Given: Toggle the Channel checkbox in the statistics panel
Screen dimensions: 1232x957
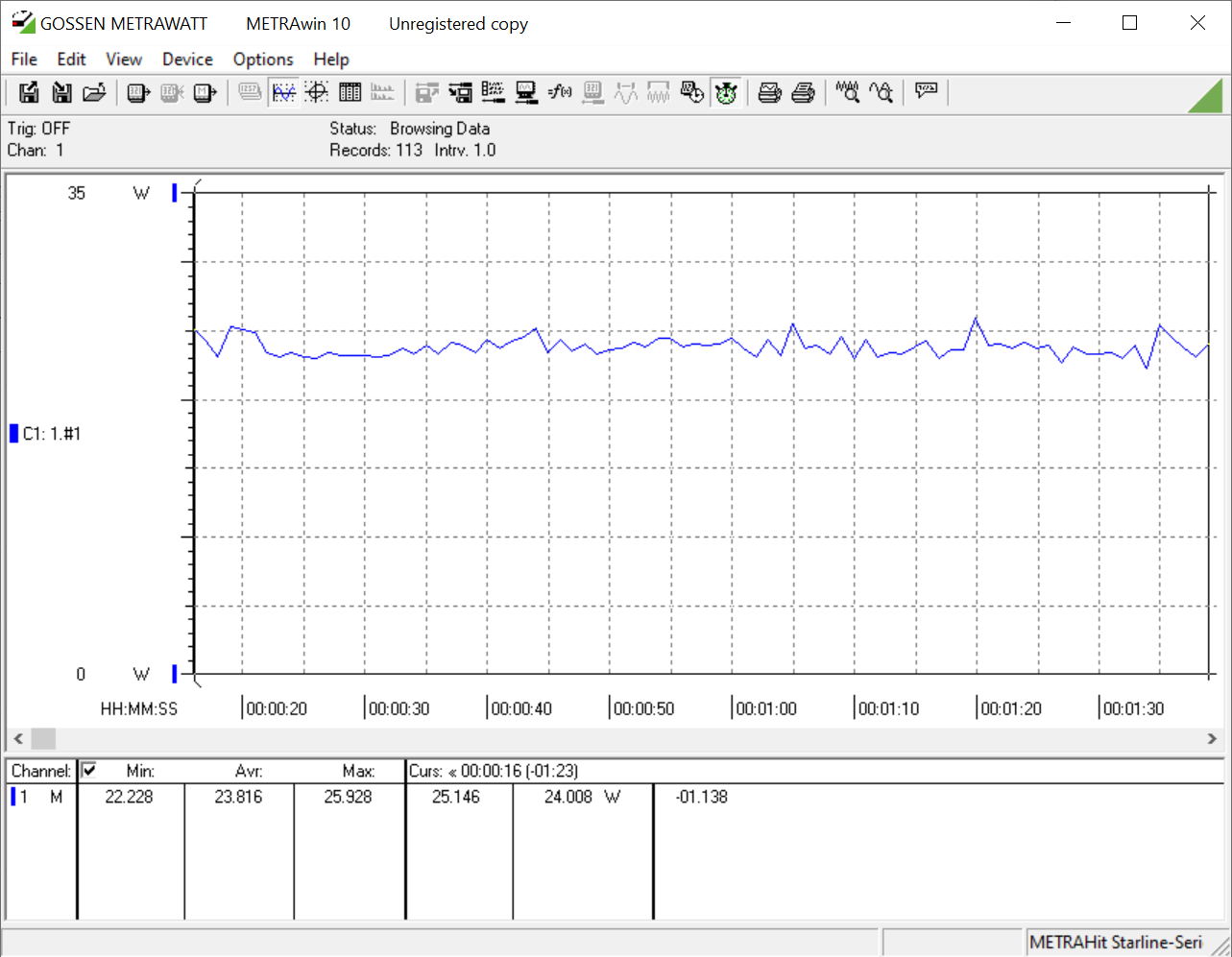Looking at the screenshot, I should click(x=89, y=770).
